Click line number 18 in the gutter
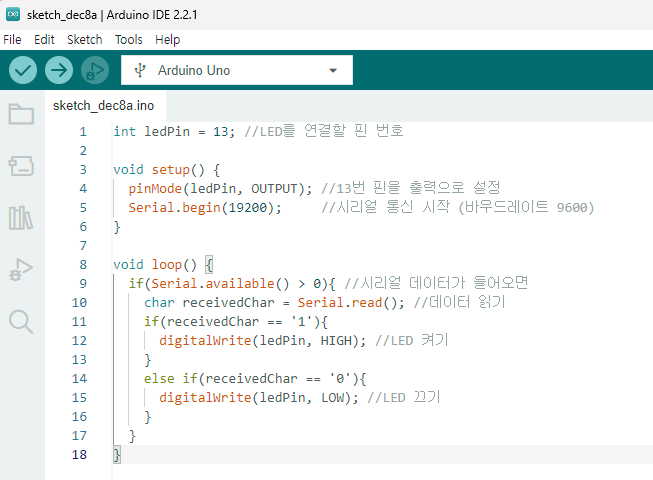This screenshot has width=653, height=480. tap(79, 454)
